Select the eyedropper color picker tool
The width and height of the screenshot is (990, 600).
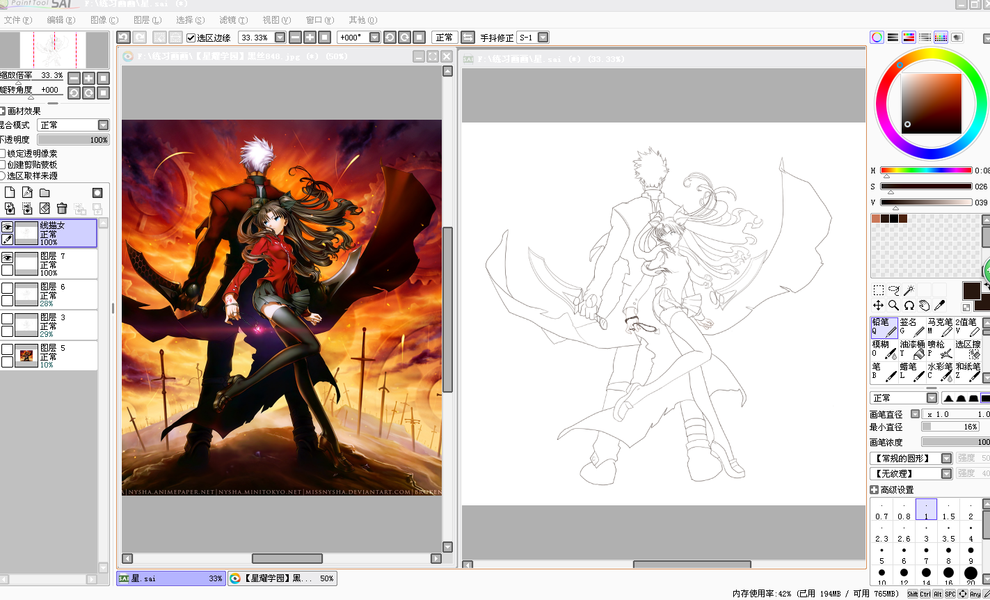click(939, 305)
